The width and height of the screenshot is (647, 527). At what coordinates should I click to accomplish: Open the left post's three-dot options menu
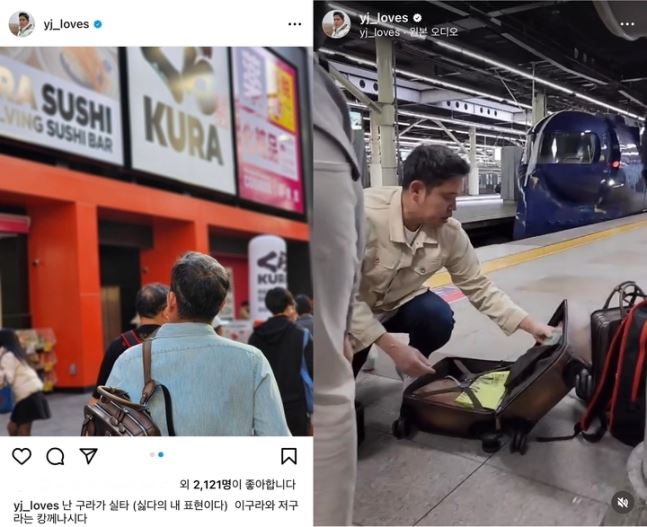coord(295,24)
